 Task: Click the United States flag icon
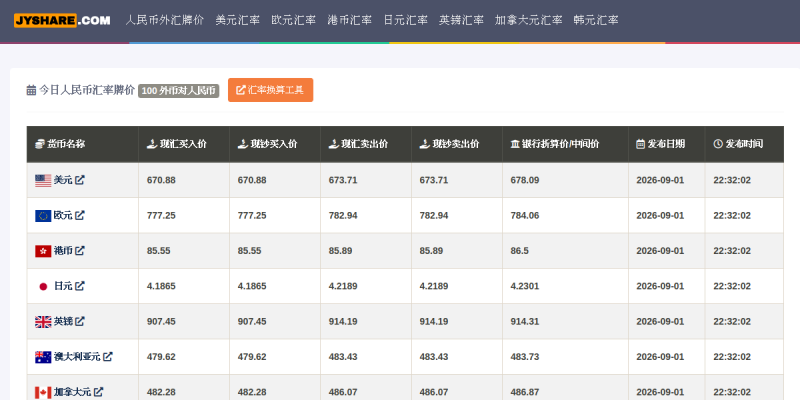click(43, 181)
